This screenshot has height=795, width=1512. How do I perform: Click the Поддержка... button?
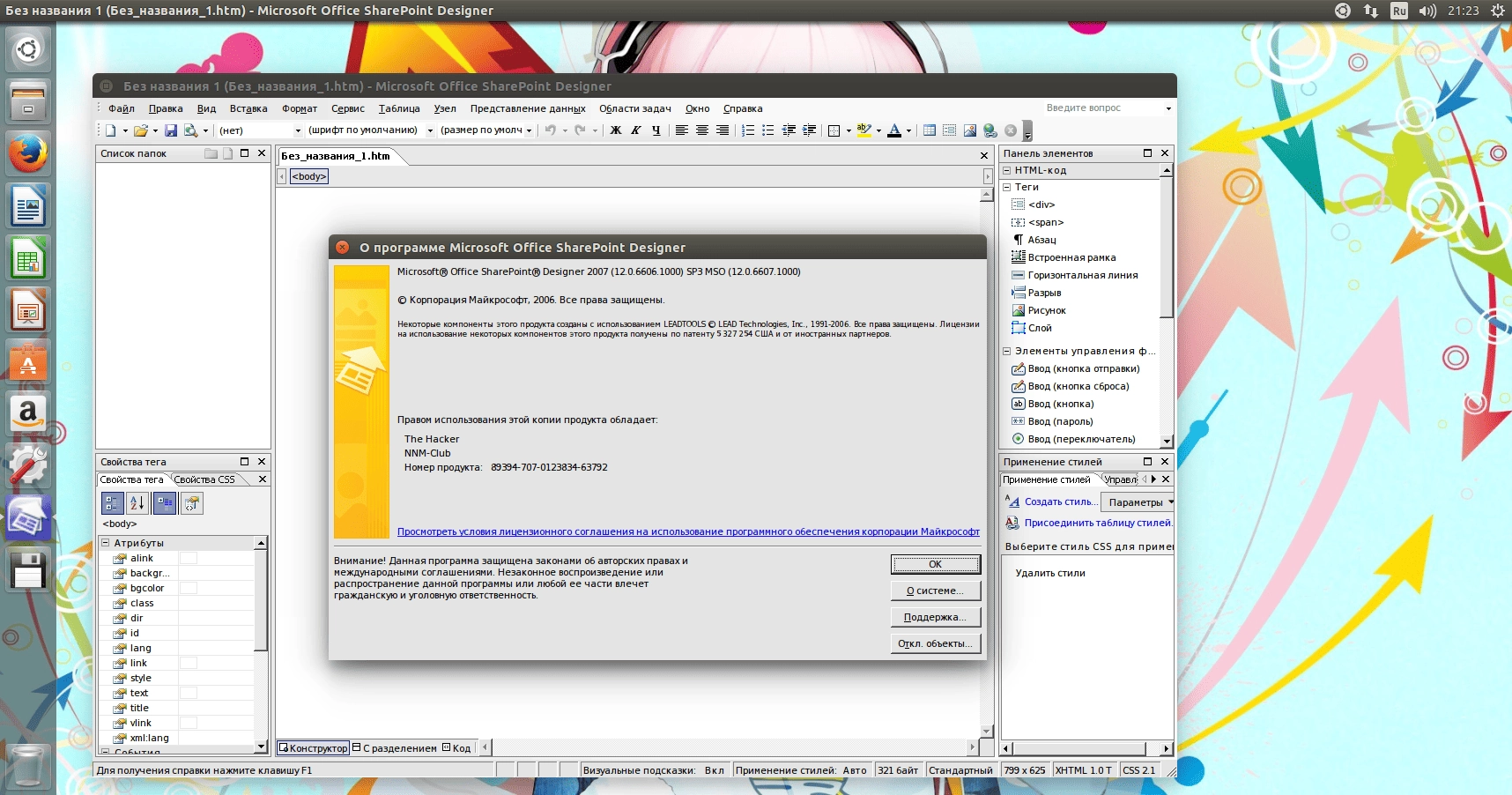pos(935,617)
